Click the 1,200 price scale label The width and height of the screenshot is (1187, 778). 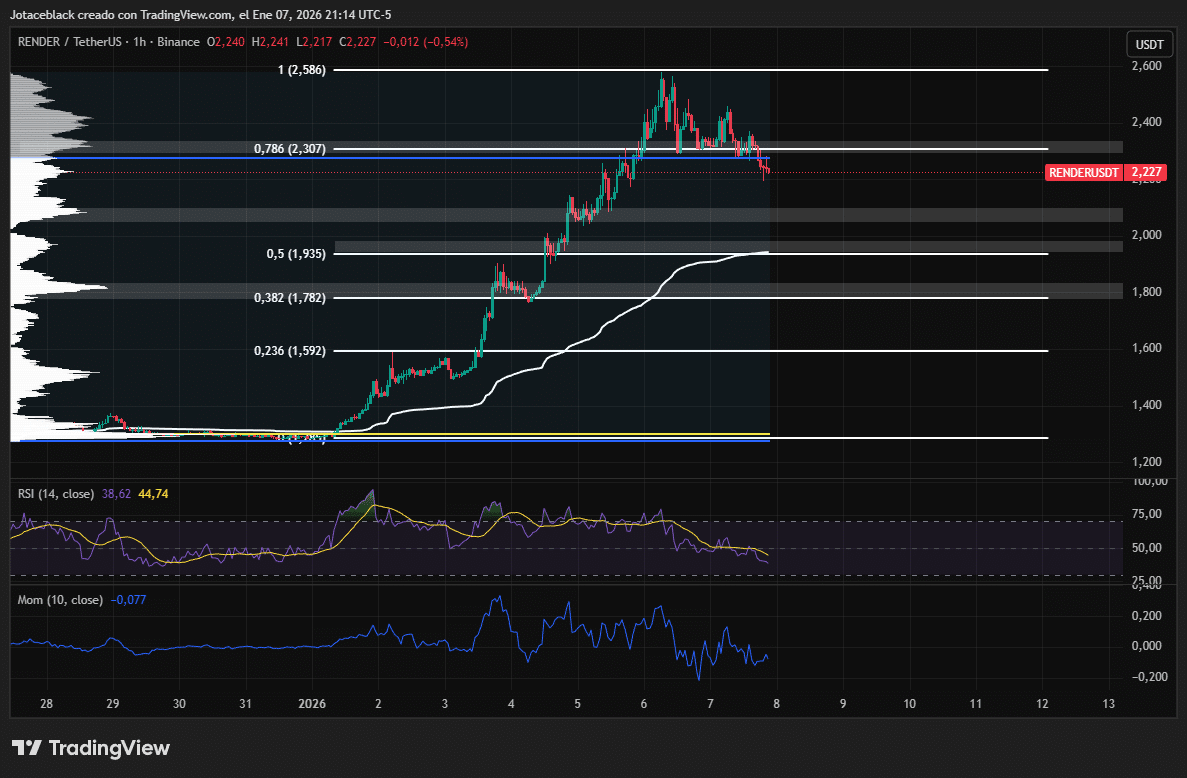click(x=1145, y=461)
